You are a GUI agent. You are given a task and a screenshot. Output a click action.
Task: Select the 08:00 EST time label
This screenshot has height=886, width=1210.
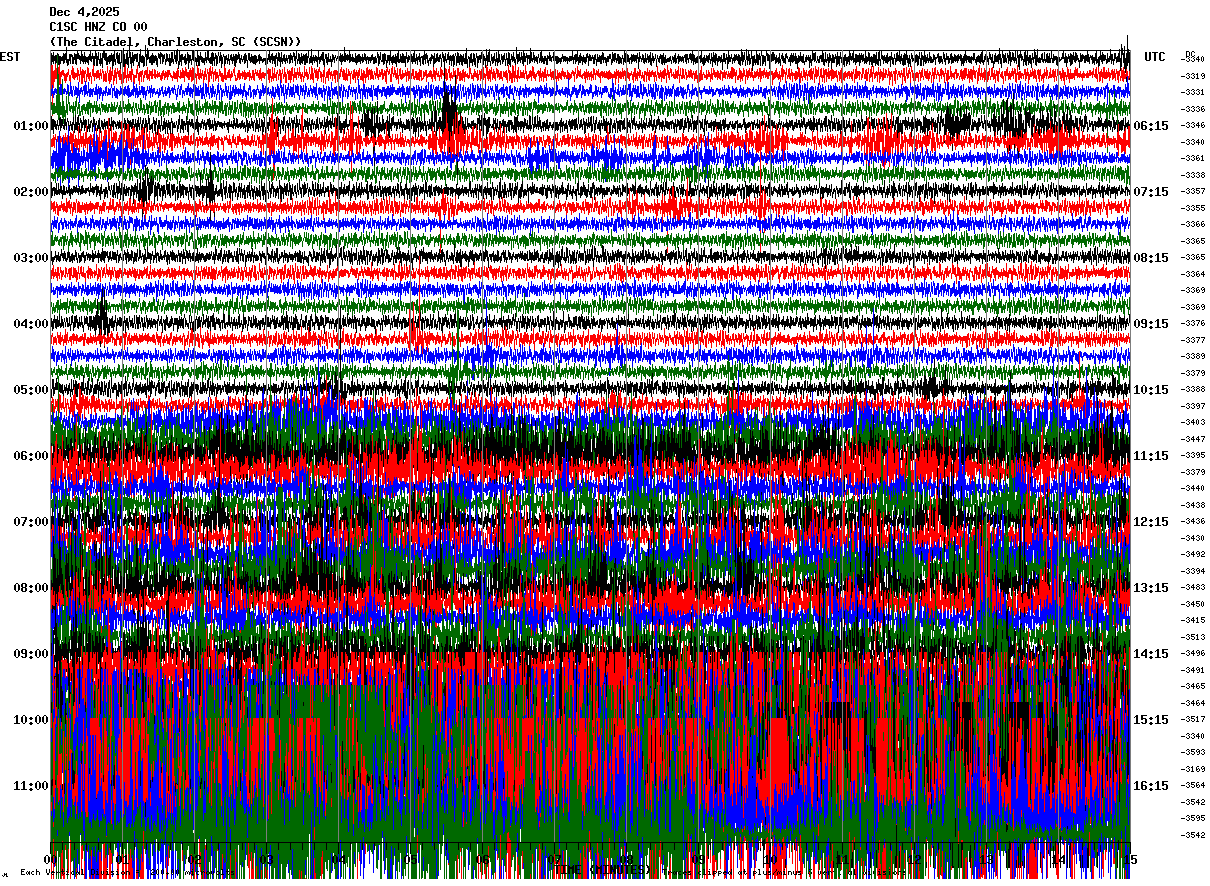click(31, 588)
